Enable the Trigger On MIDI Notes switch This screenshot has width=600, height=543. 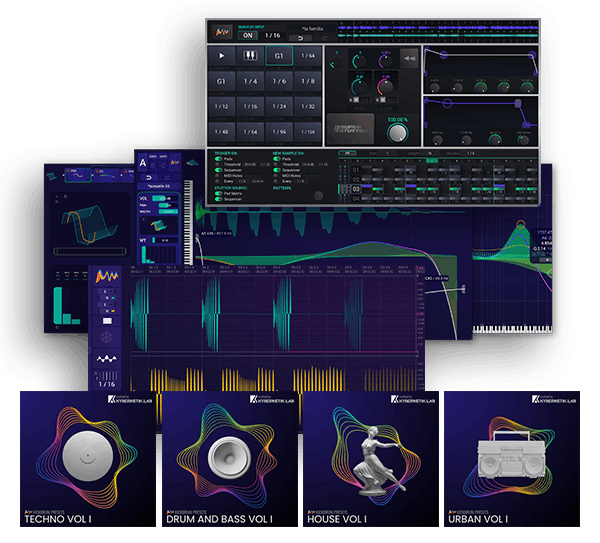[218, 176]
